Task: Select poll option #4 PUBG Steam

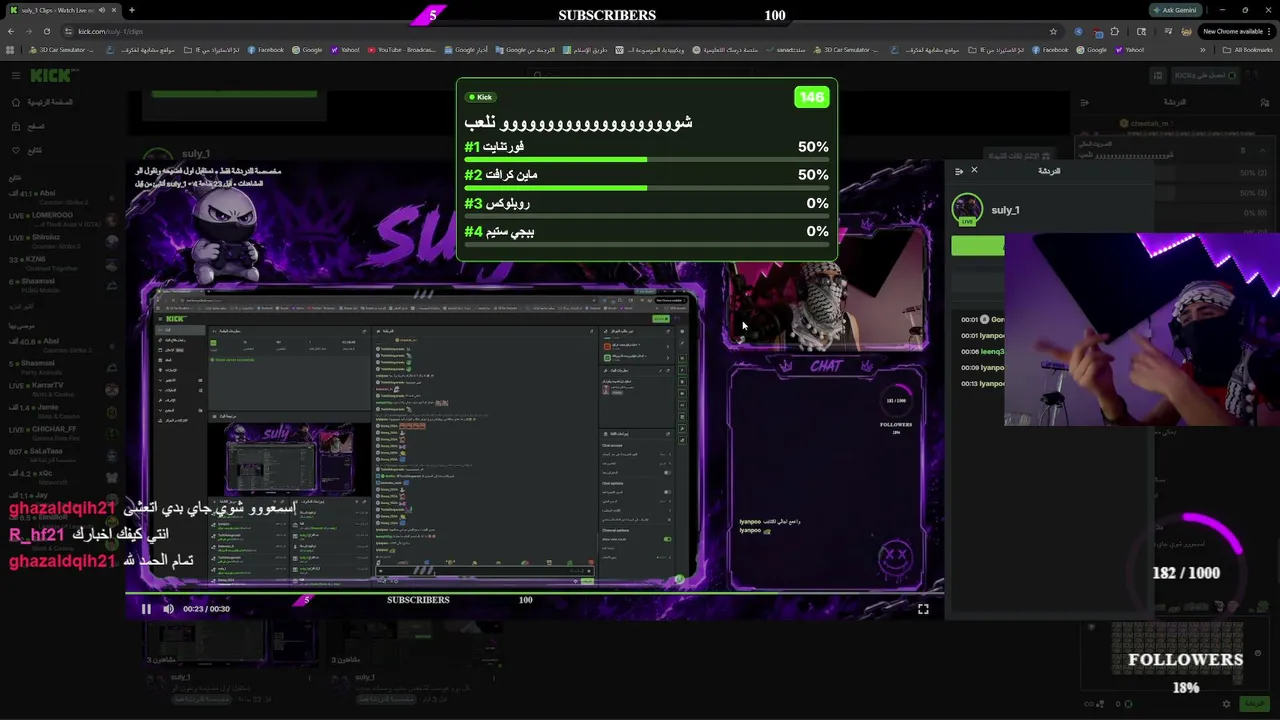Action: pos(646,234)
